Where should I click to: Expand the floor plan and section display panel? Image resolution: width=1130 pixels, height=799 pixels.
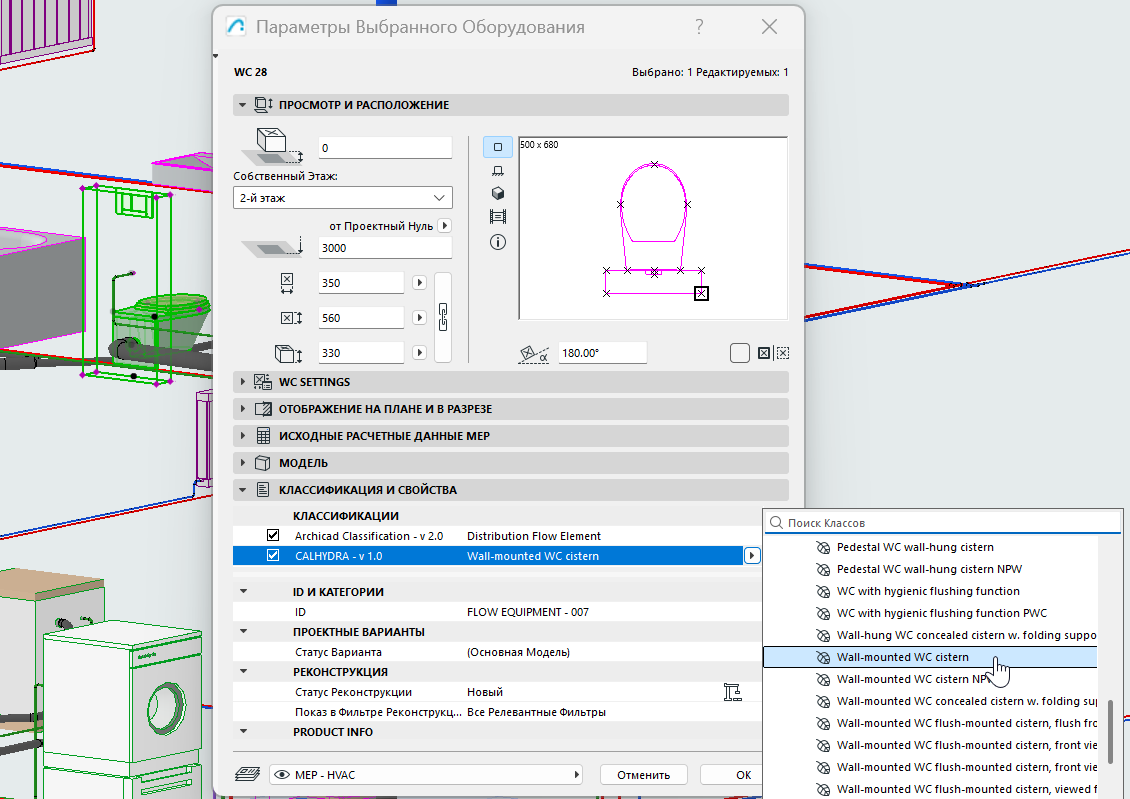[x=243, y=409]
